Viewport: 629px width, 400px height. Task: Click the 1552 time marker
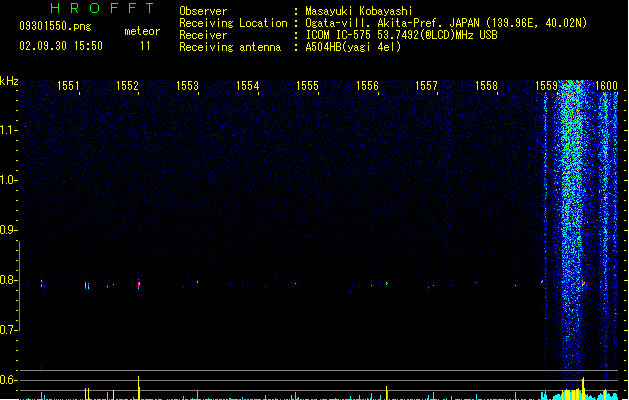tap(127, 86)
